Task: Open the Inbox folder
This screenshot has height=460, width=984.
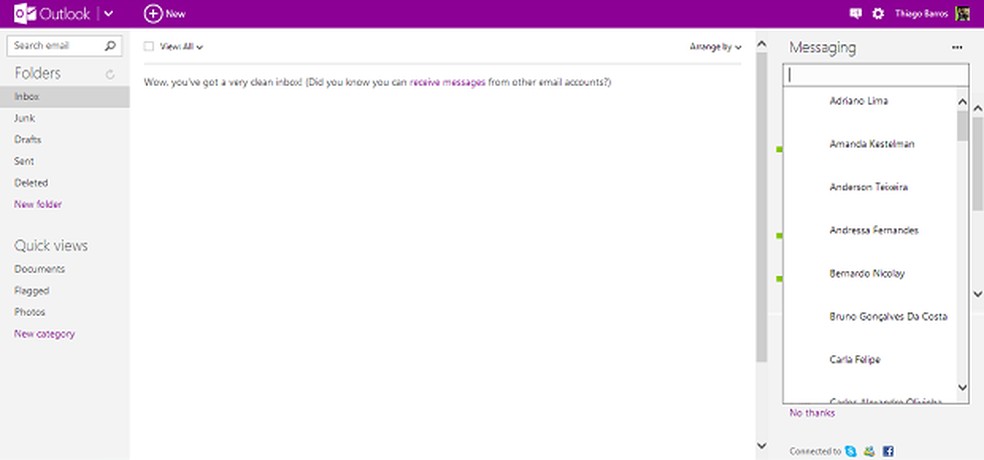Action: (x=65, y=97)
